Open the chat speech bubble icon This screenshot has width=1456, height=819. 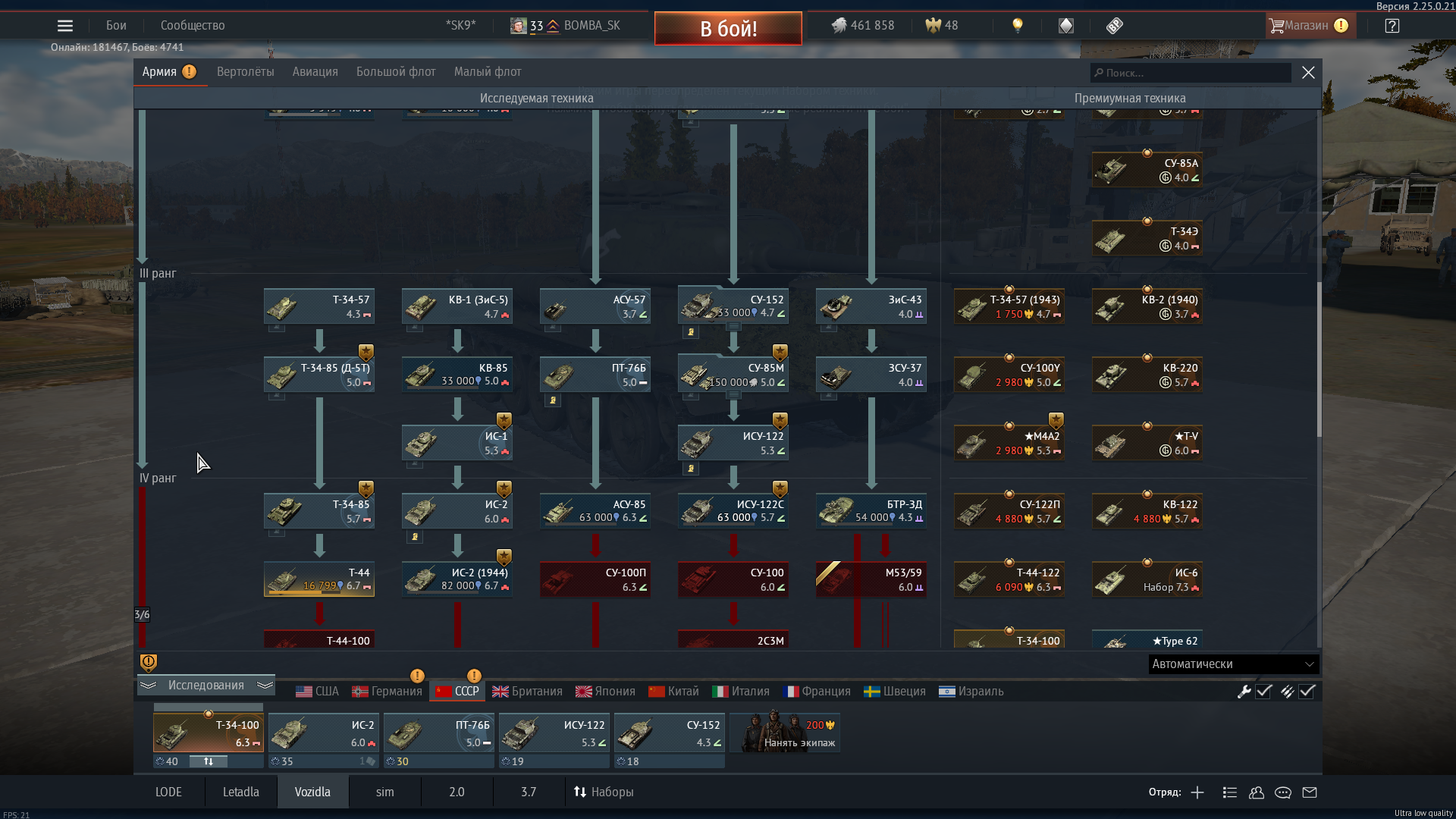coord(1283,792)
